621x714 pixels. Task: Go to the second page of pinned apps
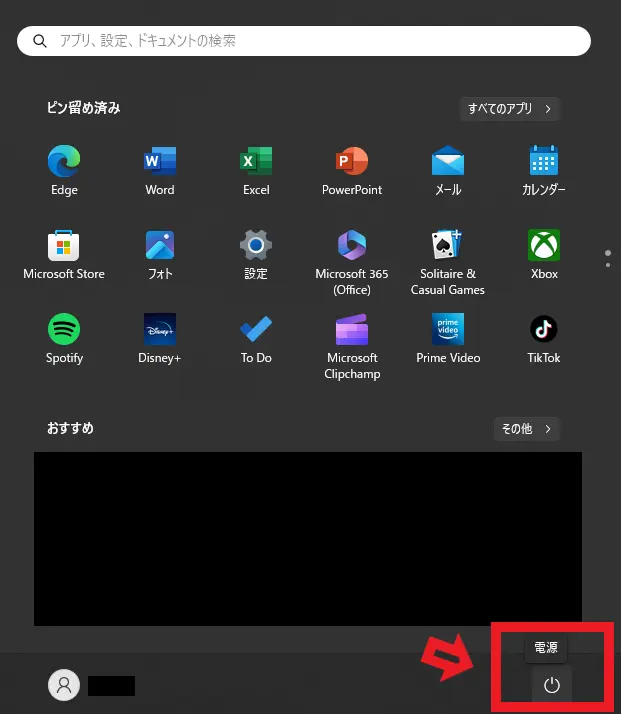pos(608,265)
